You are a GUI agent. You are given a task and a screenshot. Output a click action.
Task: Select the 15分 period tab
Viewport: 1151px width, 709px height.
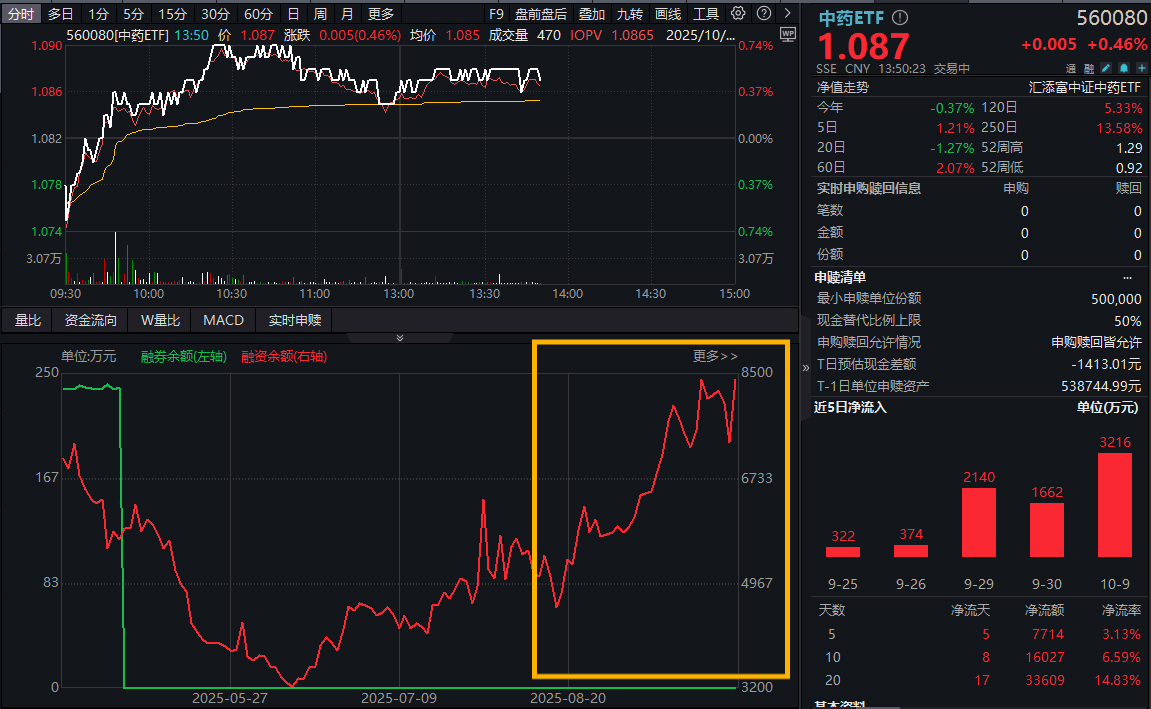click(173, 14)
